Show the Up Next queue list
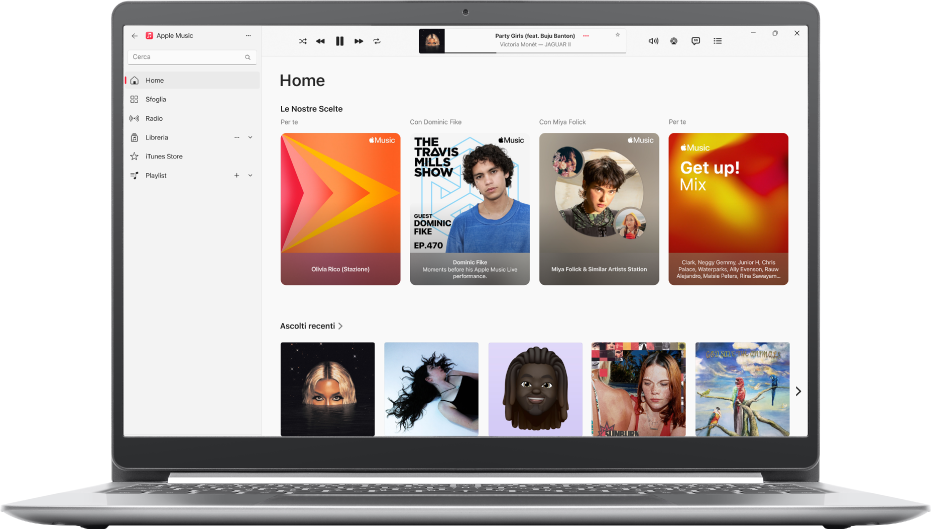The height and width of the screenshot is (529, 931). coord(718,41)
